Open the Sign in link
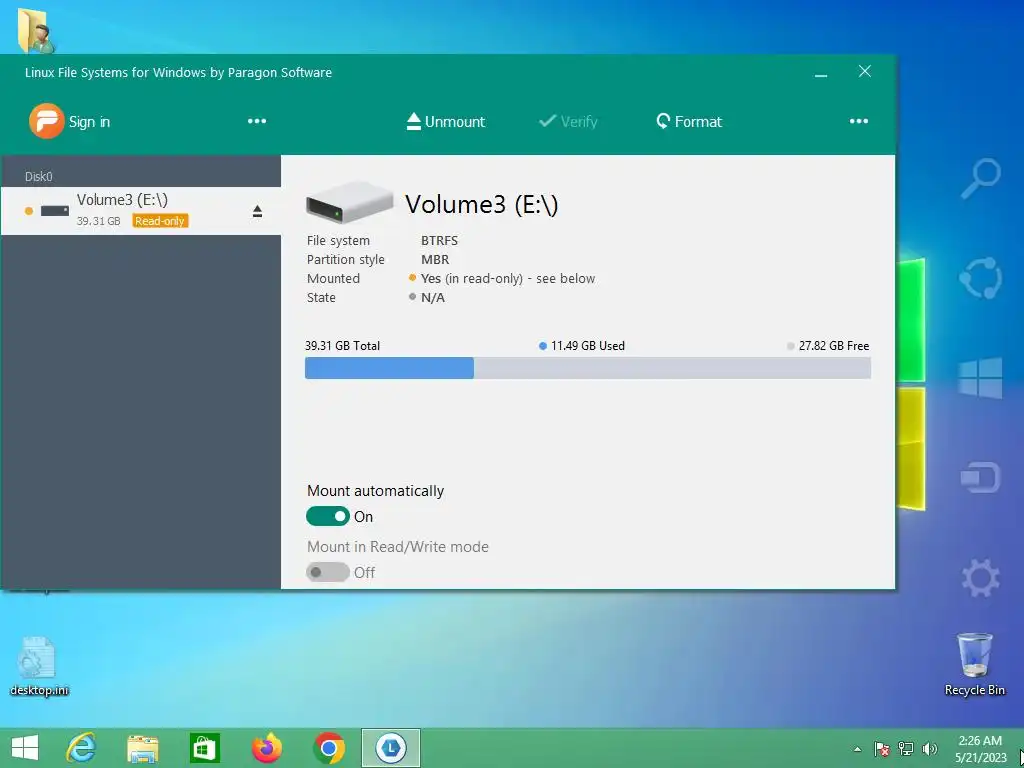The image size is (1024, 768). tap(89, 122)
